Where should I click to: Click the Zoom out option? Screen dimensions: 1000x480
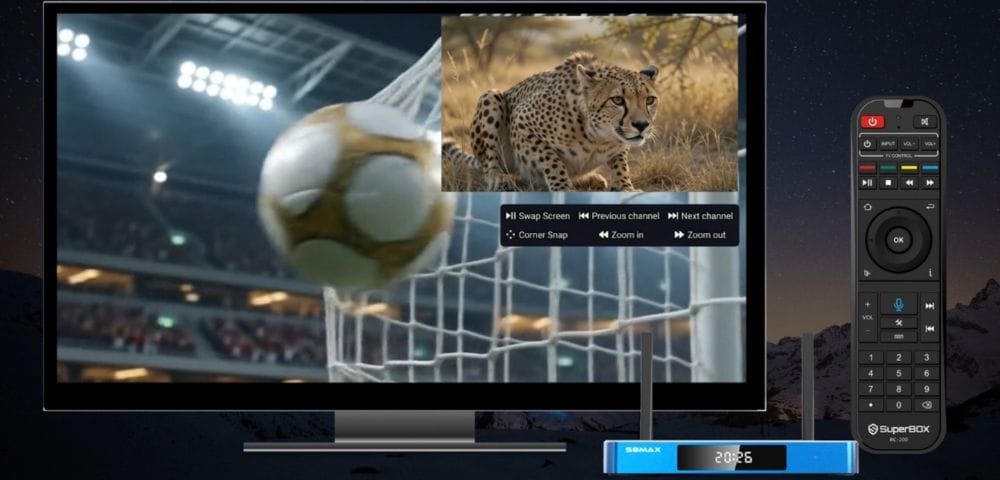[700, 235]
